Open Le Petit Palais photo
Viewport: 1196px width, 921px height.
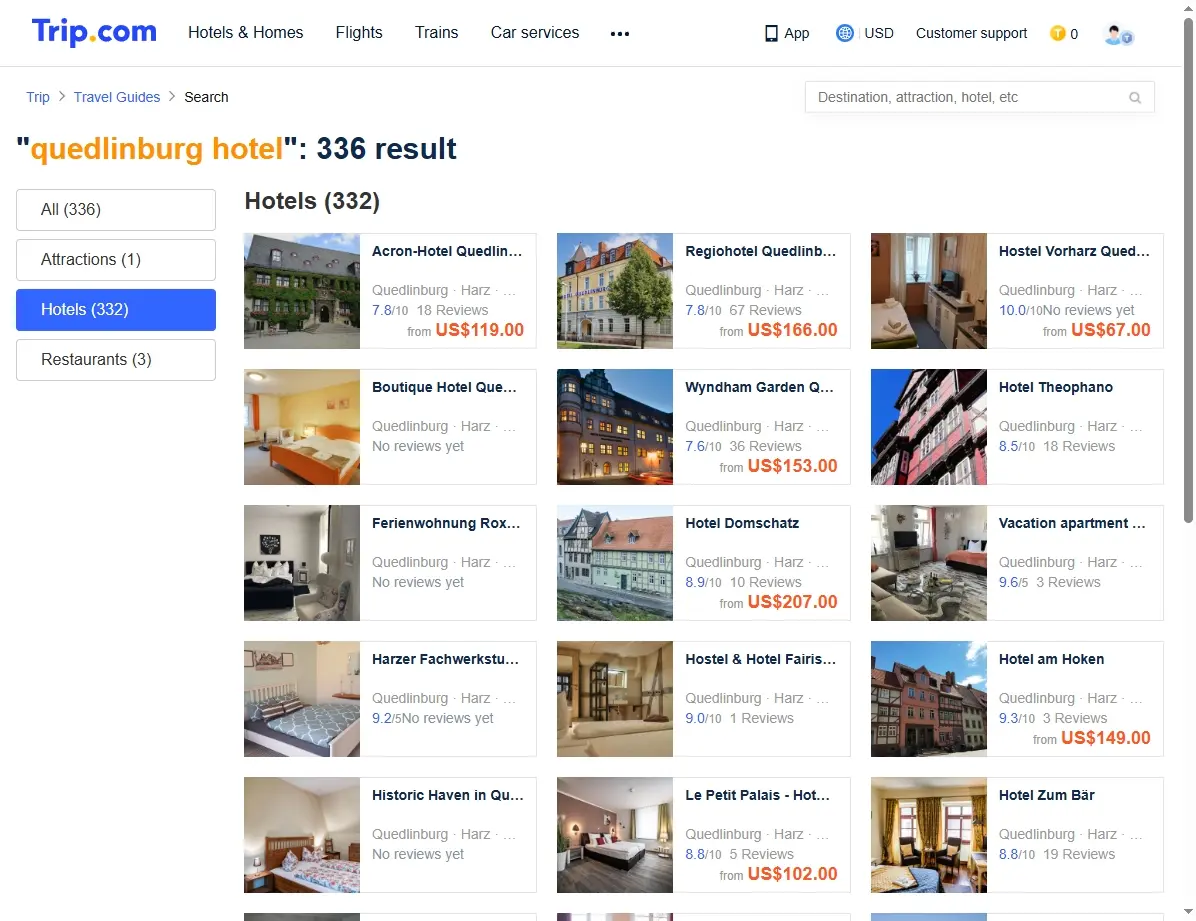pos(615,835)
